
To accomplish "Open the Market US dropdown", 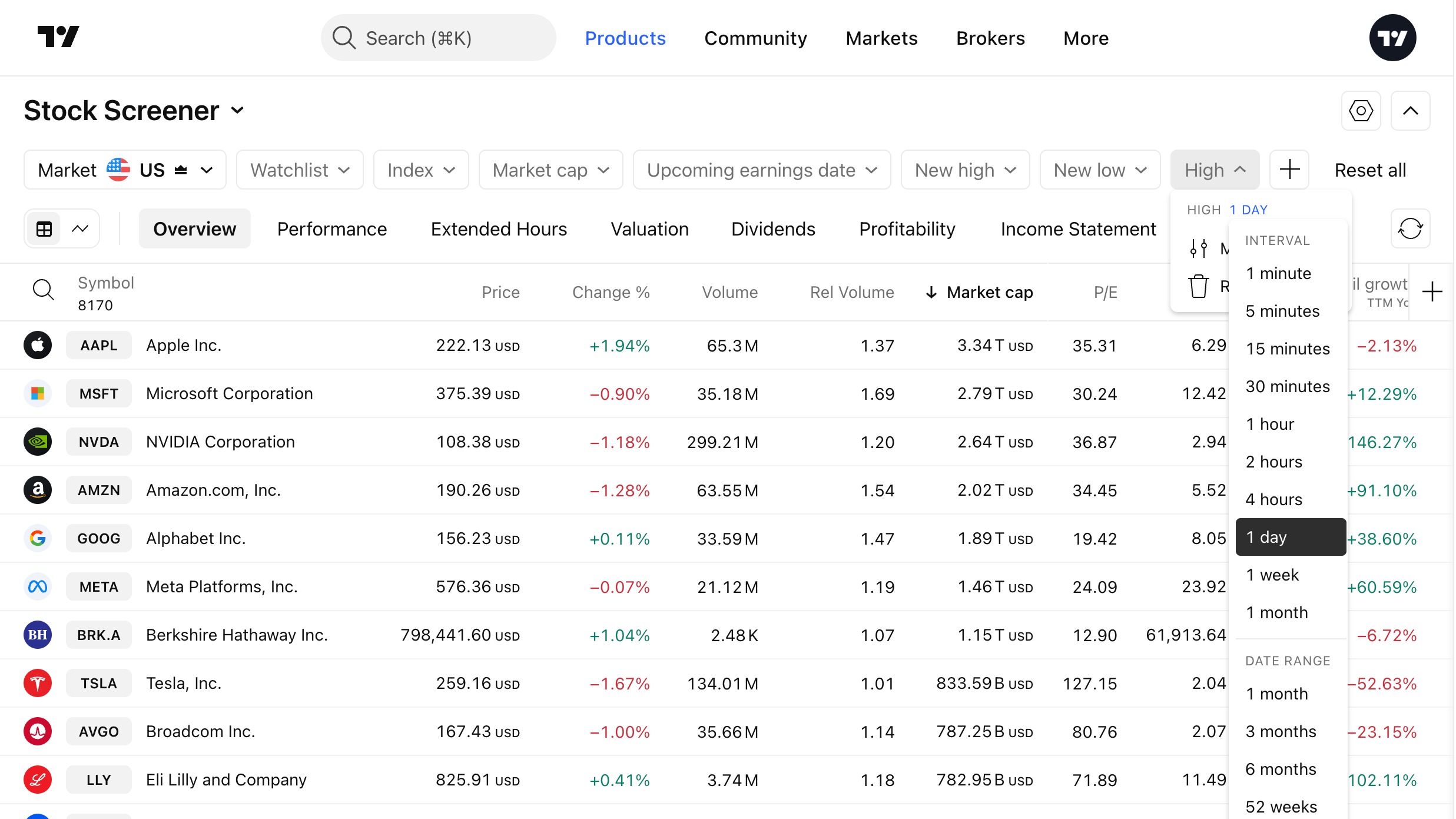I will 125,170.
